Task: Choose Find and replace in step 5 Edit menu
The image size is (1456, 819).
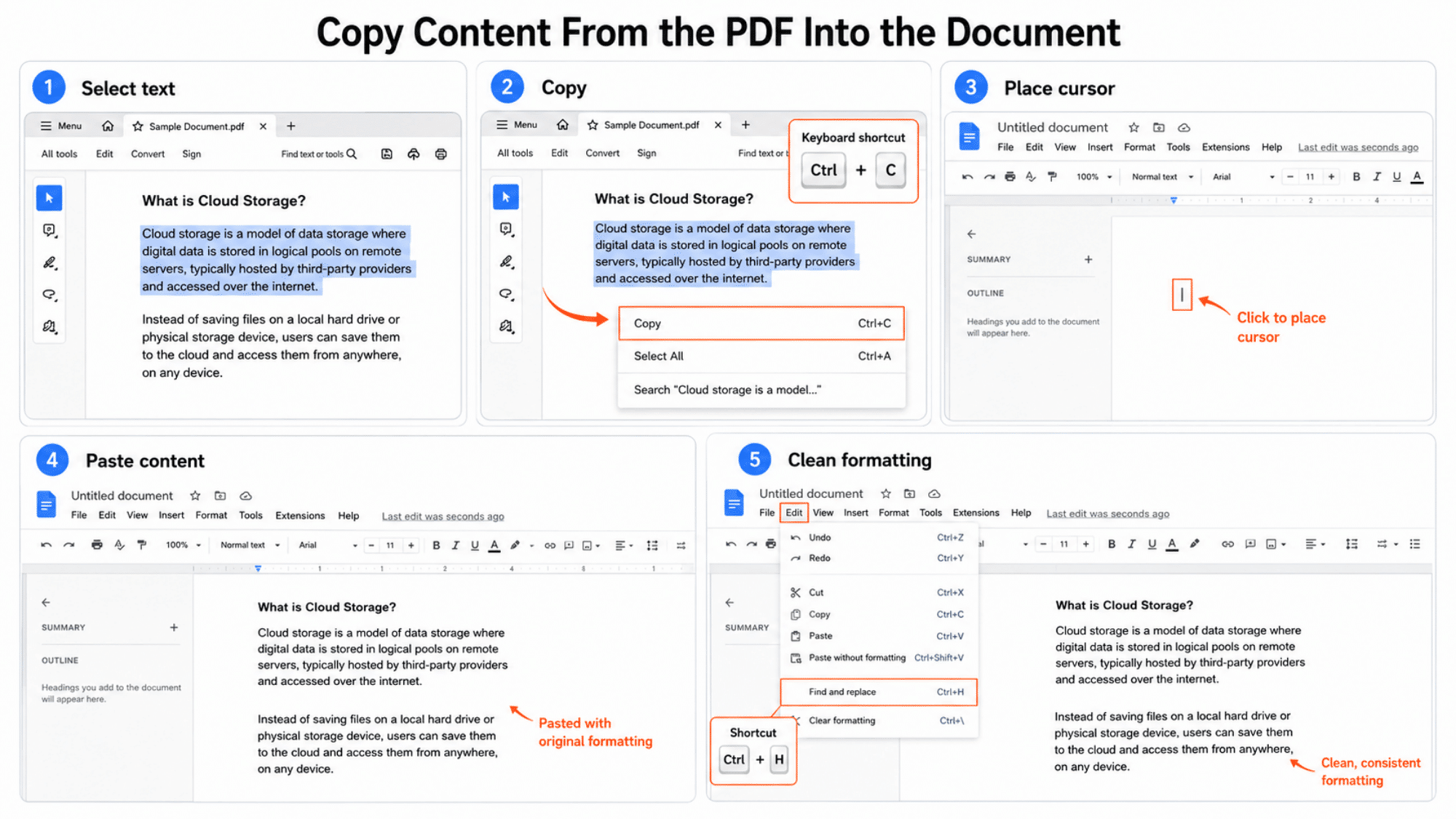Action: point(879,692)
